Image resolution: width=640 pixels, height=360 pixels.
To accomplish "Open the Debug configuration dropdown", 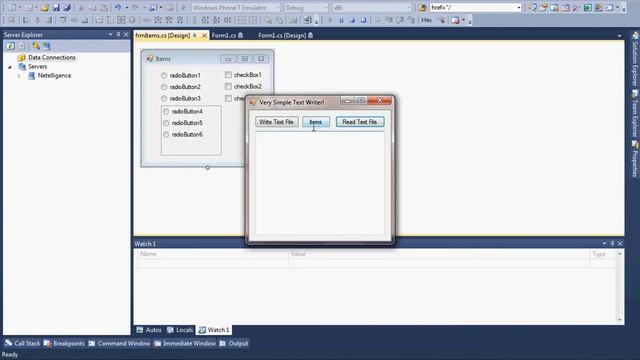I will tap(325, 8).
